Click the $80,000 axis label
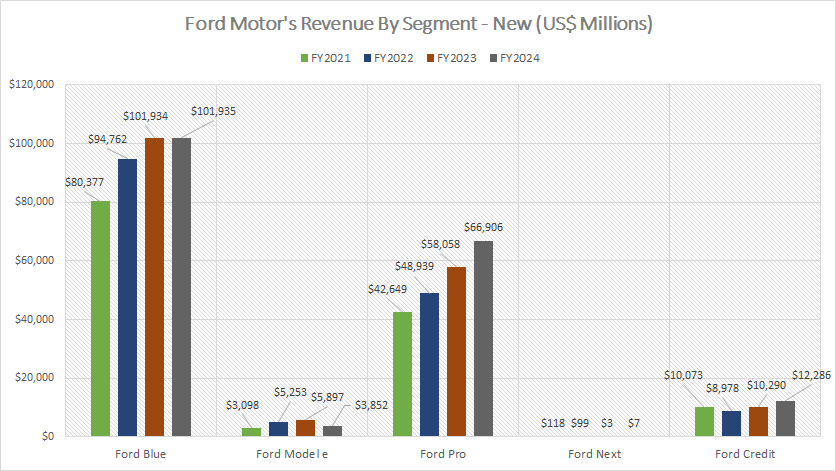 pos(35,202)
